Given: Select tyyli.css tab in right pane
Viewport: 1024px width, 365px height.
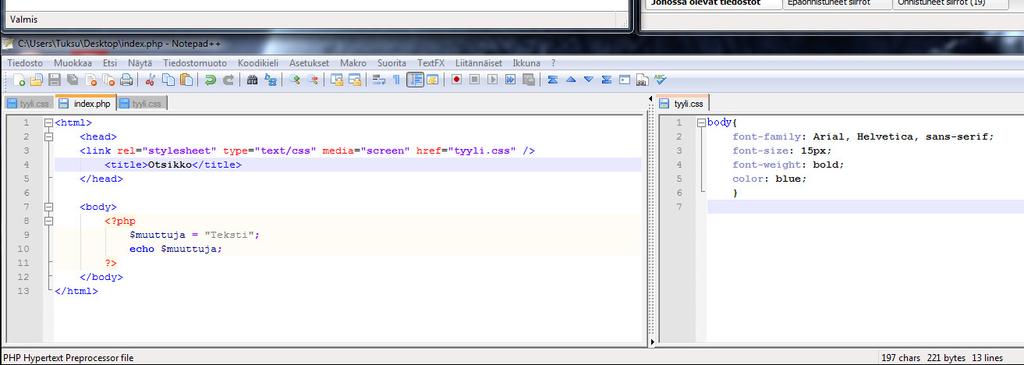Looking at the screenshot, I should point(683,103).
